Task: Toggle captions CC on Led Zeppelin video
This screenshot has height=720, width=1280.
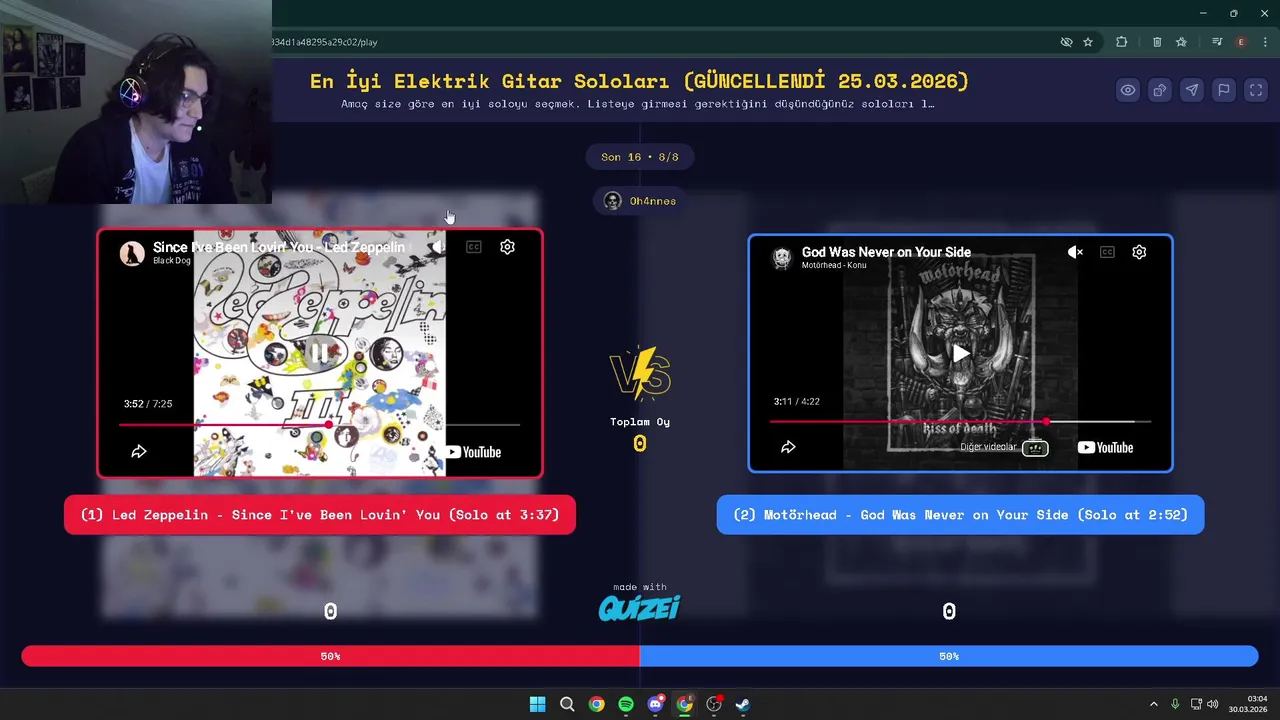Action: [474, 247]
